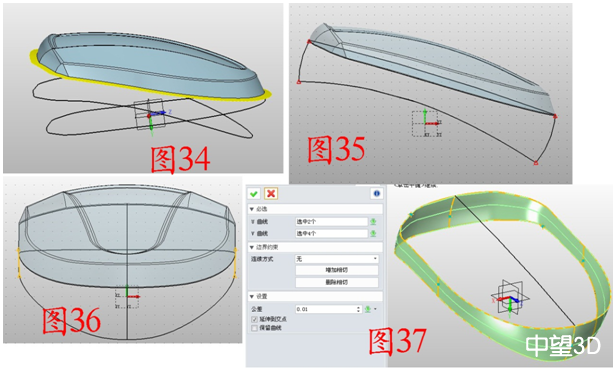Uncheck the 延伸到交点 checkbox
This screenshot has width=615, height=372.
pos(254,319)
